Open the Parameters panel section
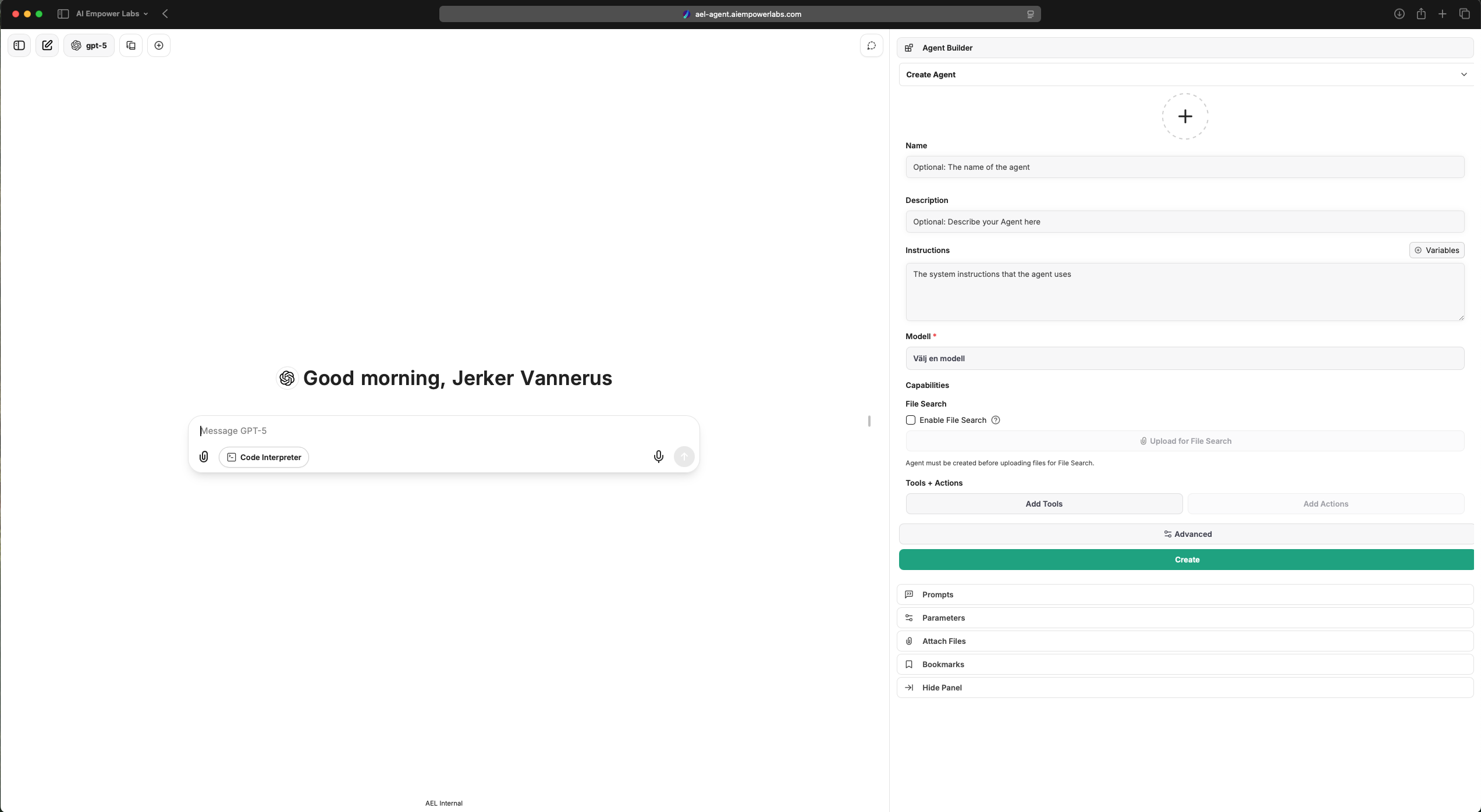The image size is (1481, 812). (x=1185, y=618)
